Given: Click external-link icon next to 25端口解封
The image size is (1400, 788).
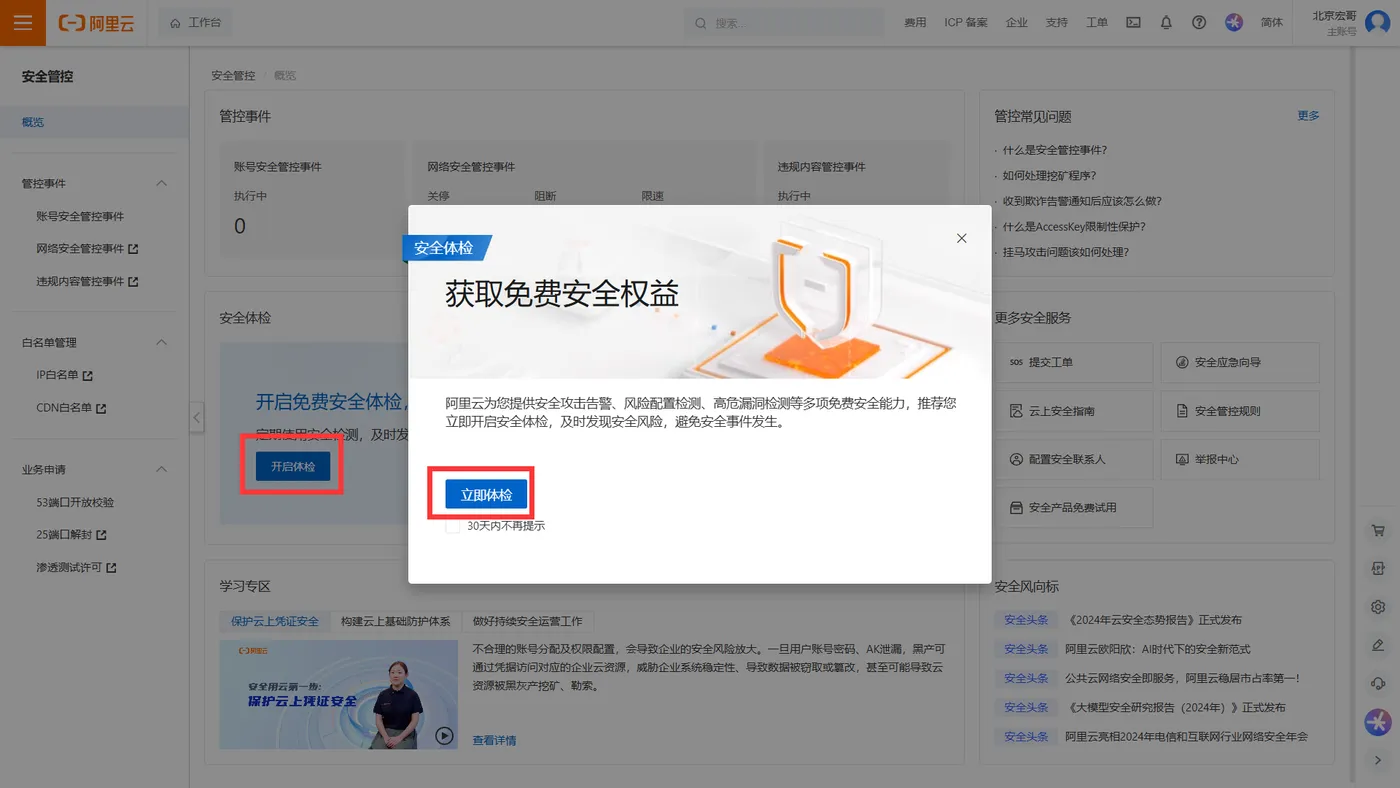Looking at the screenshot, I should [x=101, y=535].
